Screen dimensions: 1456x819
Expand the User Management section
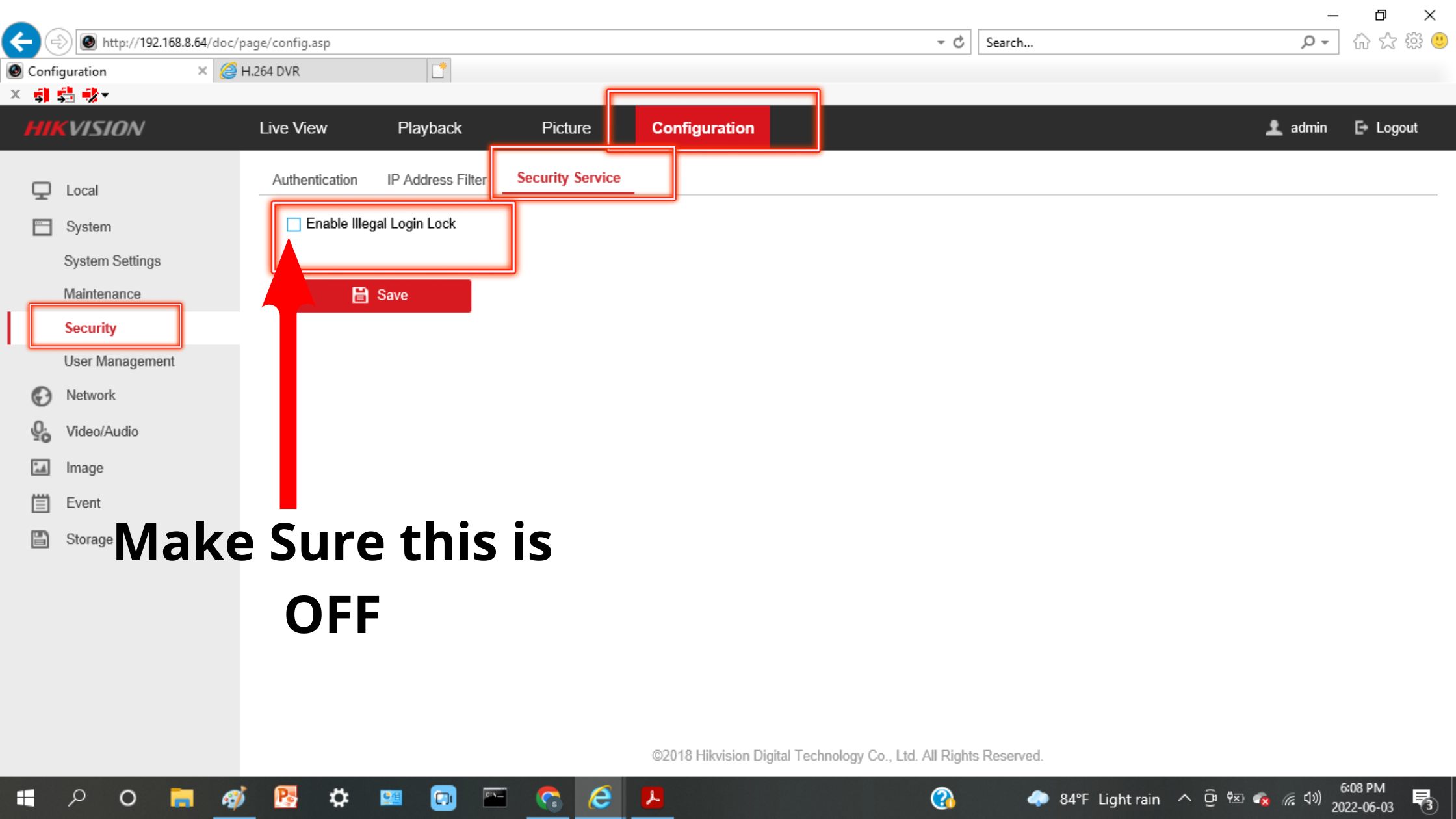[120, 361]
